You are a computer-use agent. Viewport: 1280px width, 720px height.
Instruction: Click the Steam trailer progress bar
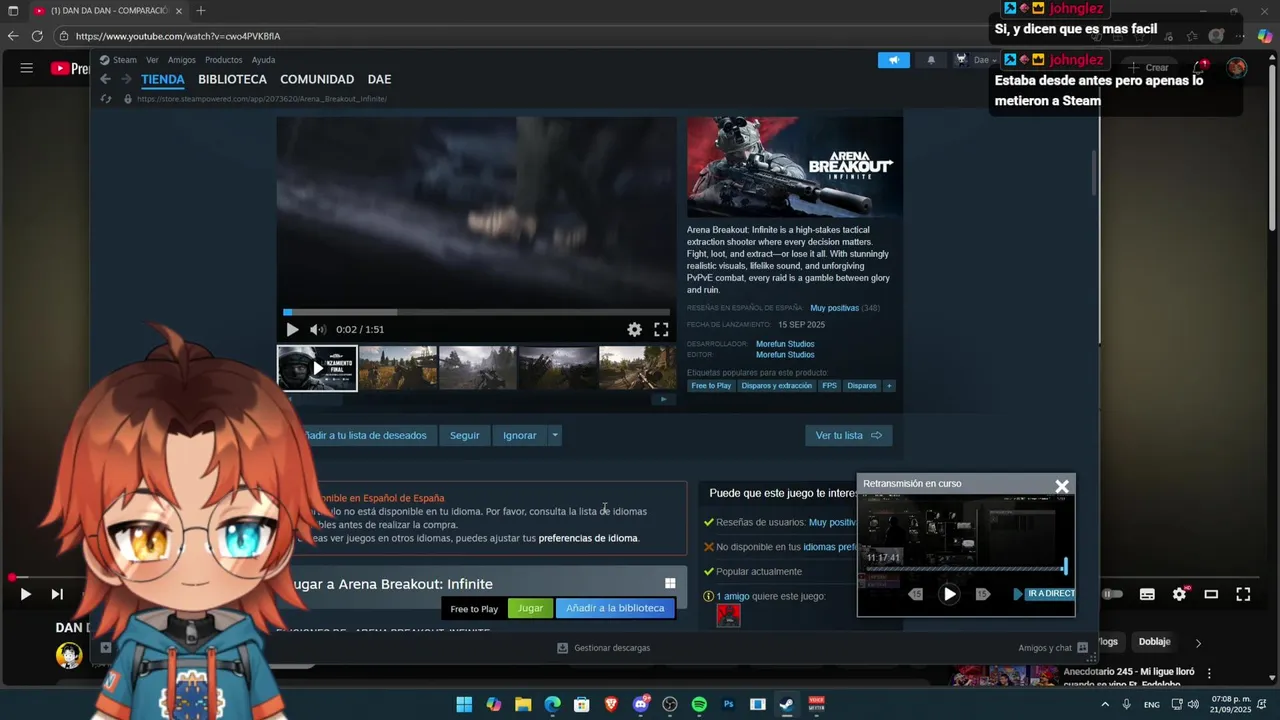(476, 312)
